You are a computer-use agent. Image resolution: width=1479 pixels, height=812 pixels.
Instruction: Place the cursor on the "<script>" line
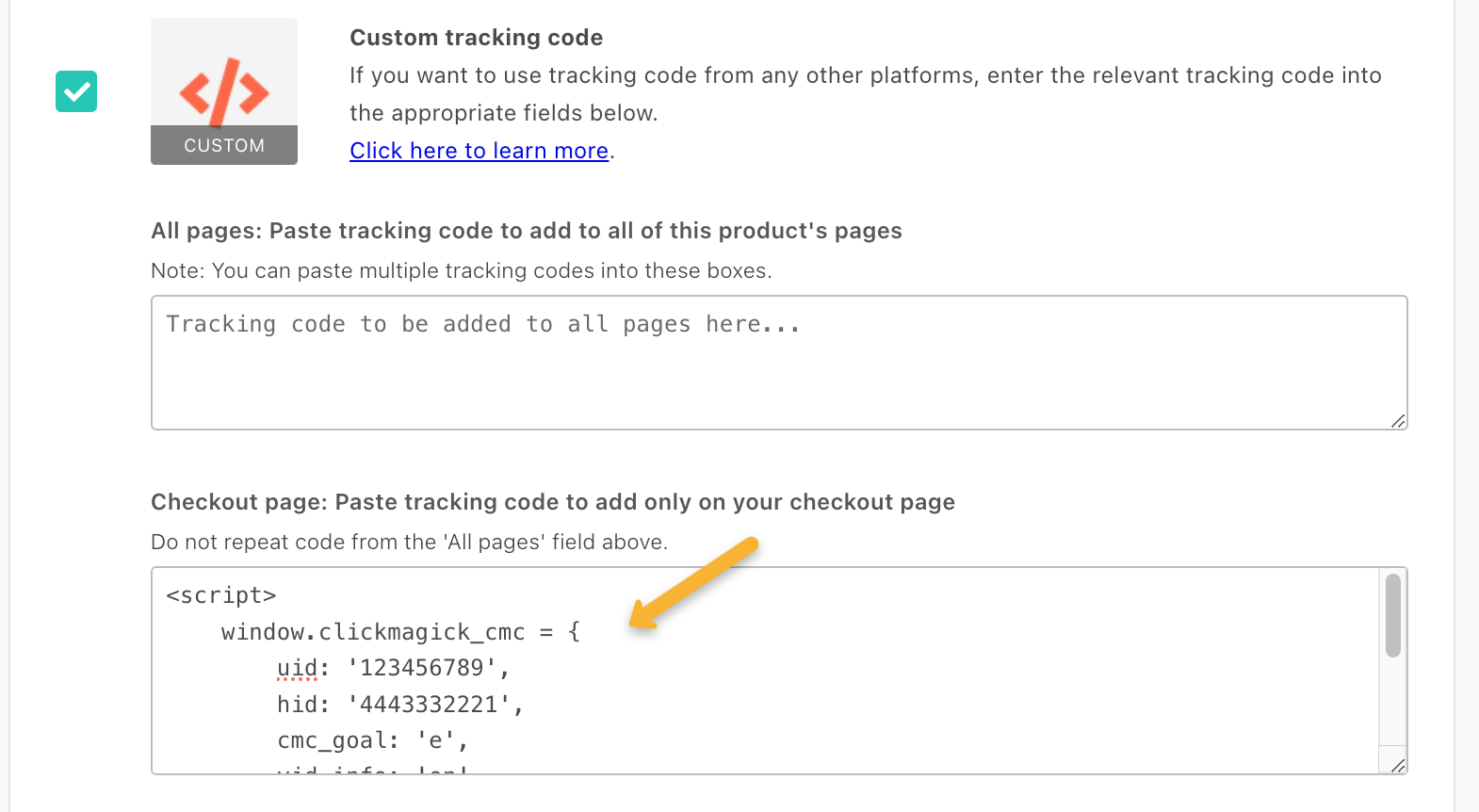pos(221,595)
